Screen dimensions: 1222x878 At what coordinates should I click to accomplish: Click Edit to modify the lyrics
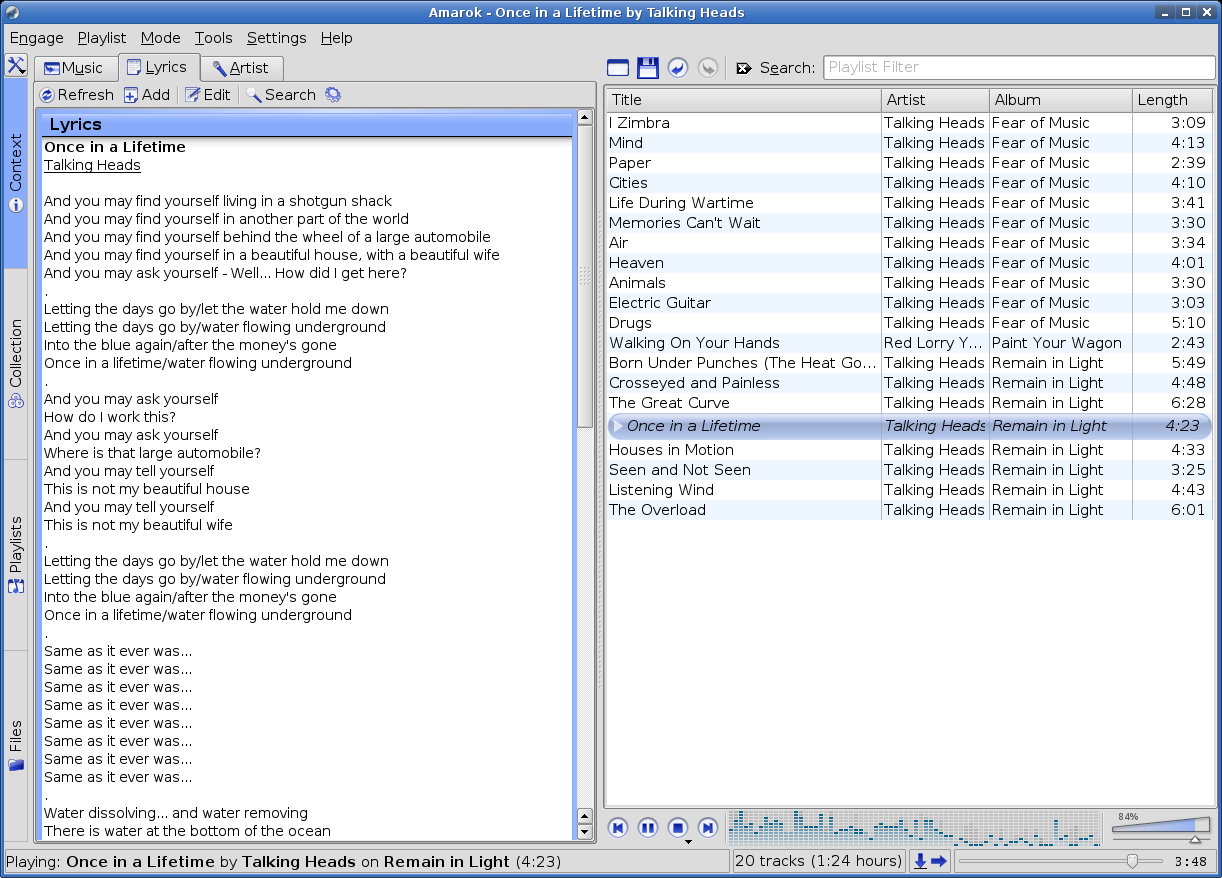(208, 95)
